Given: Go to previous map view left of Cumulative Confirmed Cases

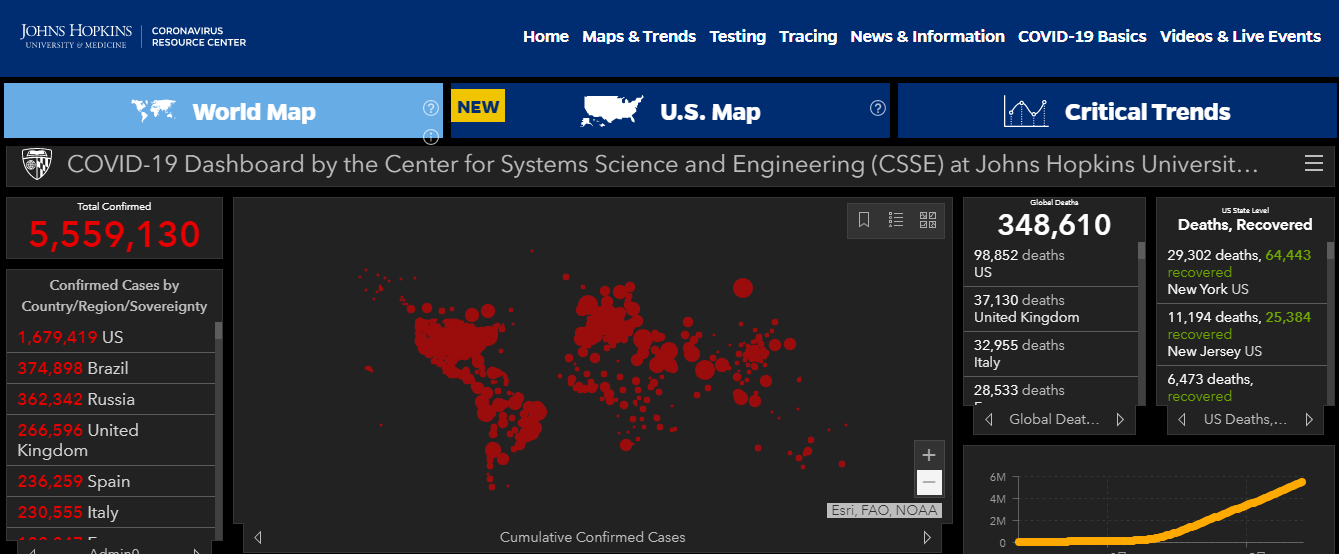Looking at the screenshot, I should (258, 537).
